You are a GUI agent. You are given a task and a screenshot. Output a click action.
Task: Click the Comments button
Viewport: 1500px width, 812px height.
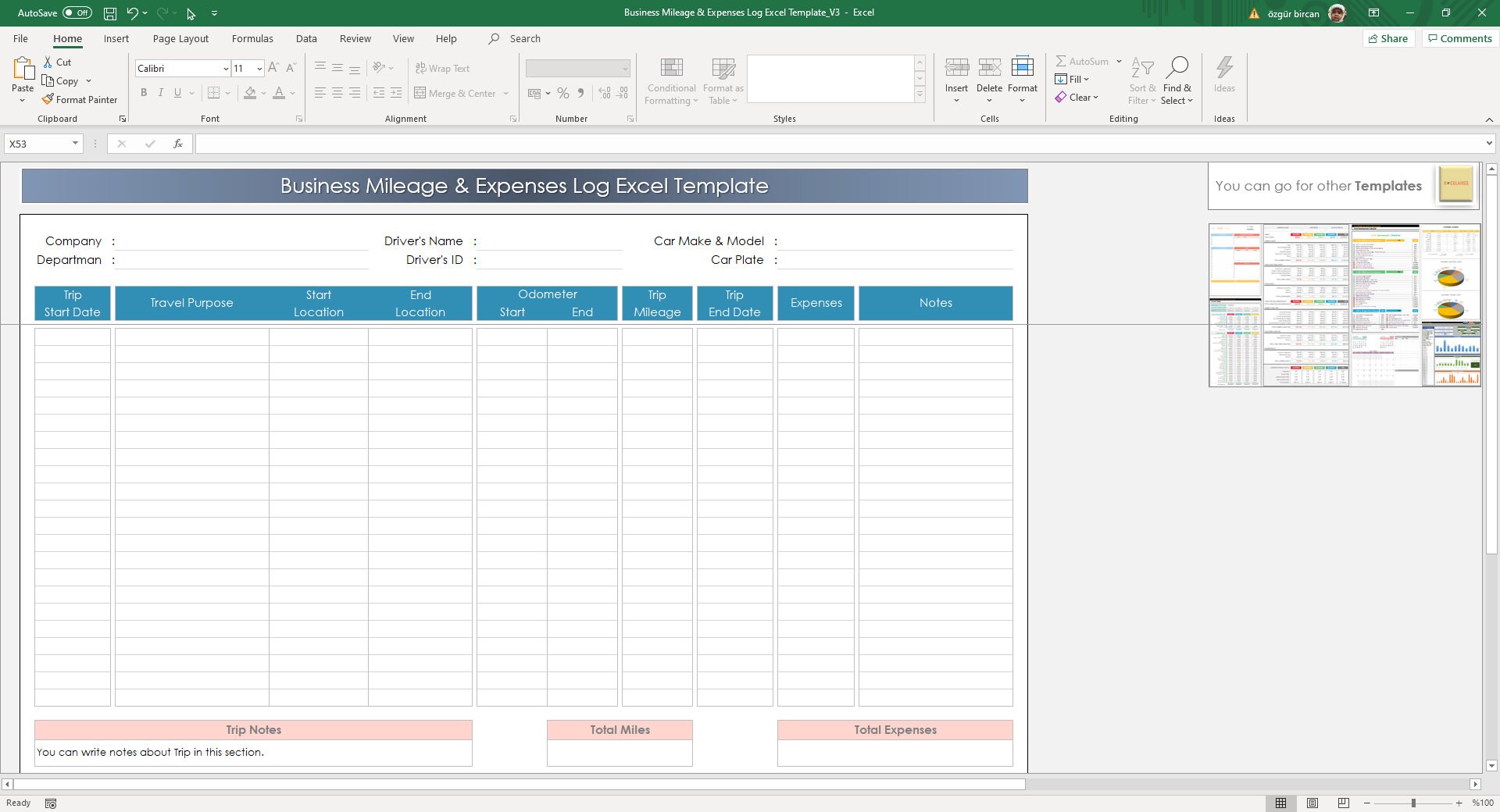coord(1458,38)
